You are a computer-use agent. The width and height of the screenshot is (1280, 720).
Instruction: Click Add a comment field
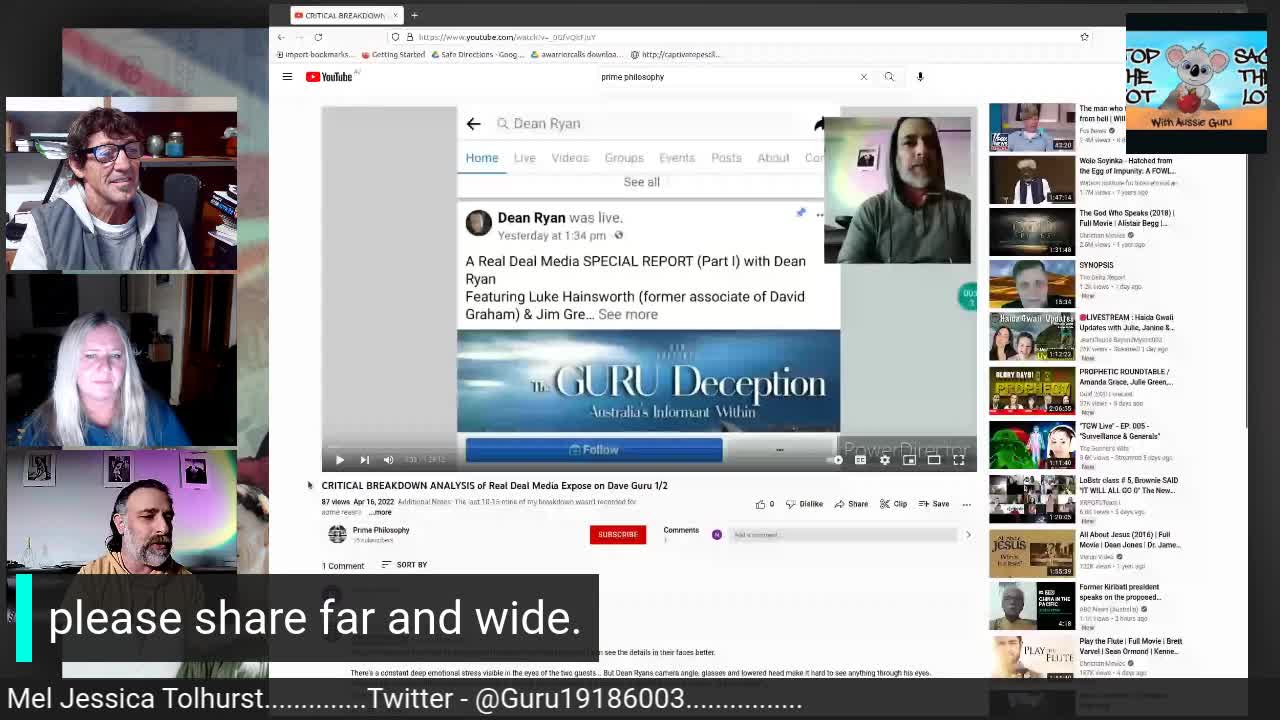843,535
